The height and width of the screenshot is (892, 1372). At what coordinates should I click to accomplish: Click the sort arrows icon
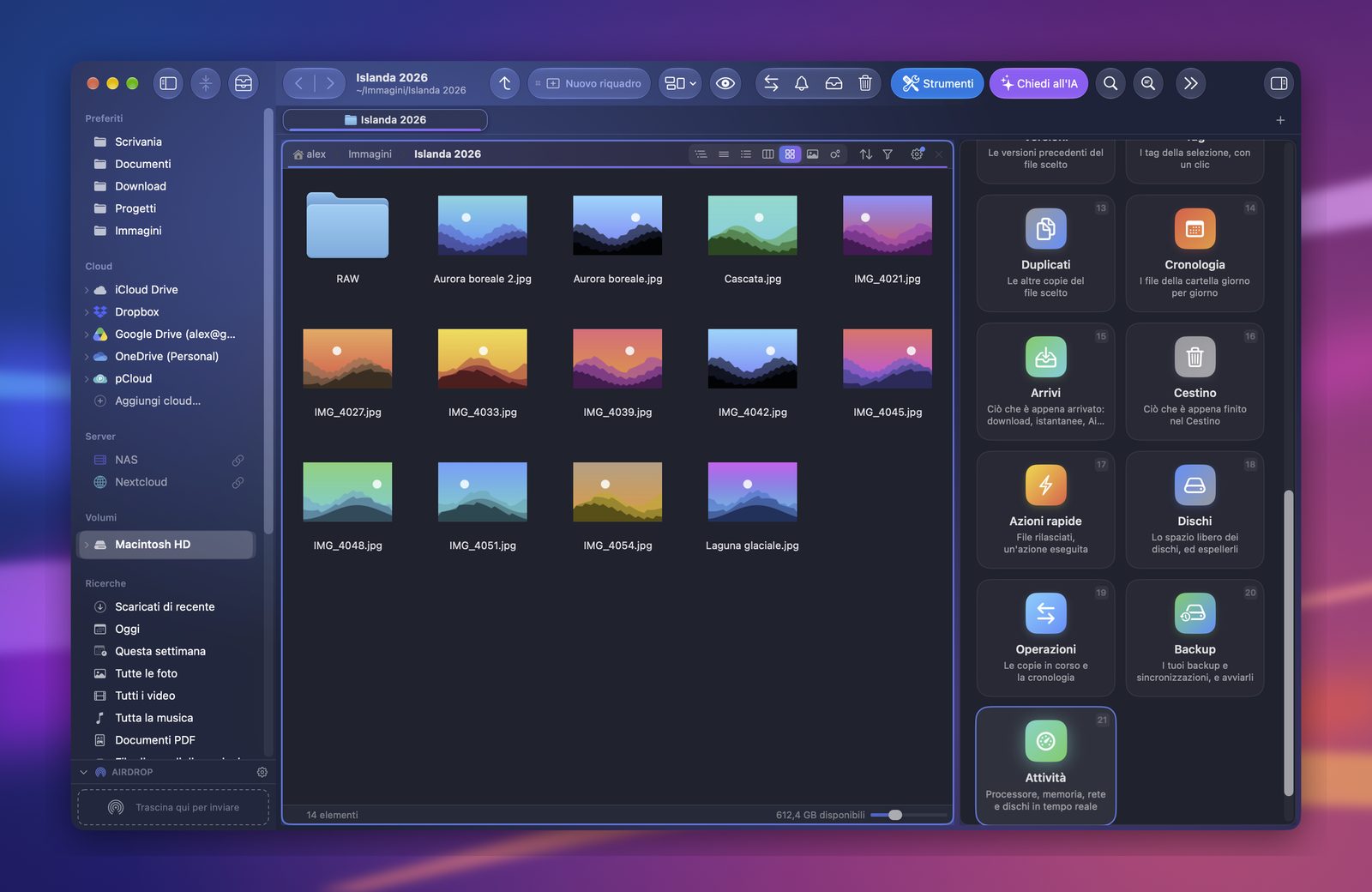tap(865, 154)
